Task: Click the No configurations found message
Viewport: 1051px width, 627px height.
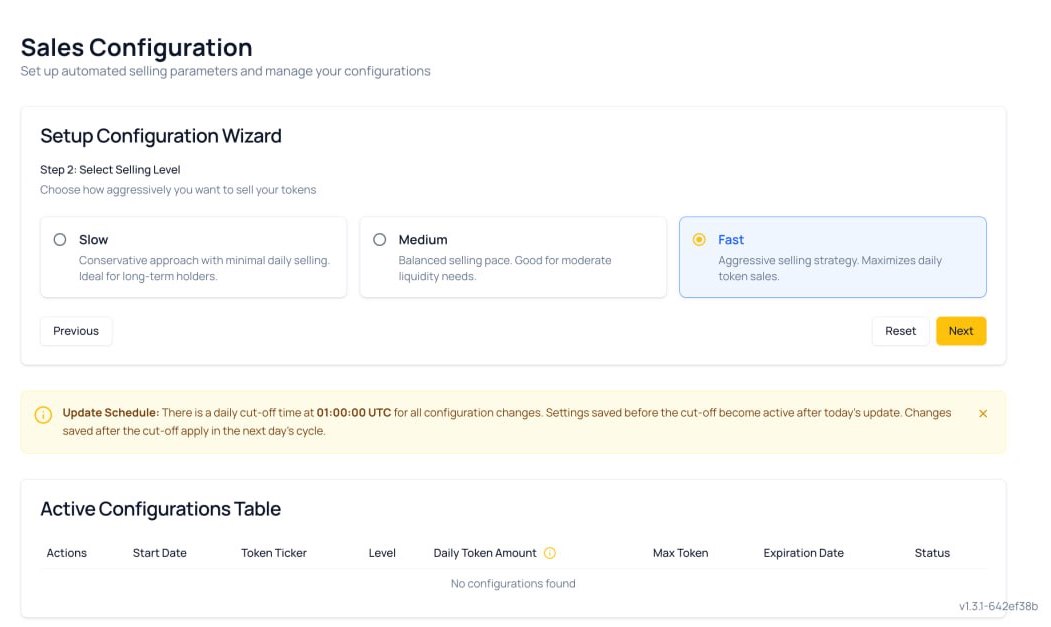Action: 513,583
